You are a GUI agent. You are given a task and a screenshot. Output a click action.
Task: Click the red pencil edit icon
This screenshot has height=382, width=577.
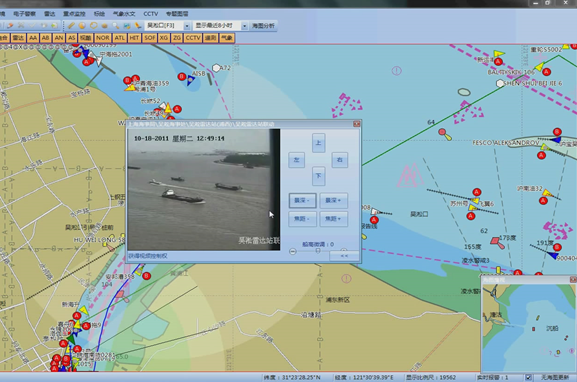point(10,25)
